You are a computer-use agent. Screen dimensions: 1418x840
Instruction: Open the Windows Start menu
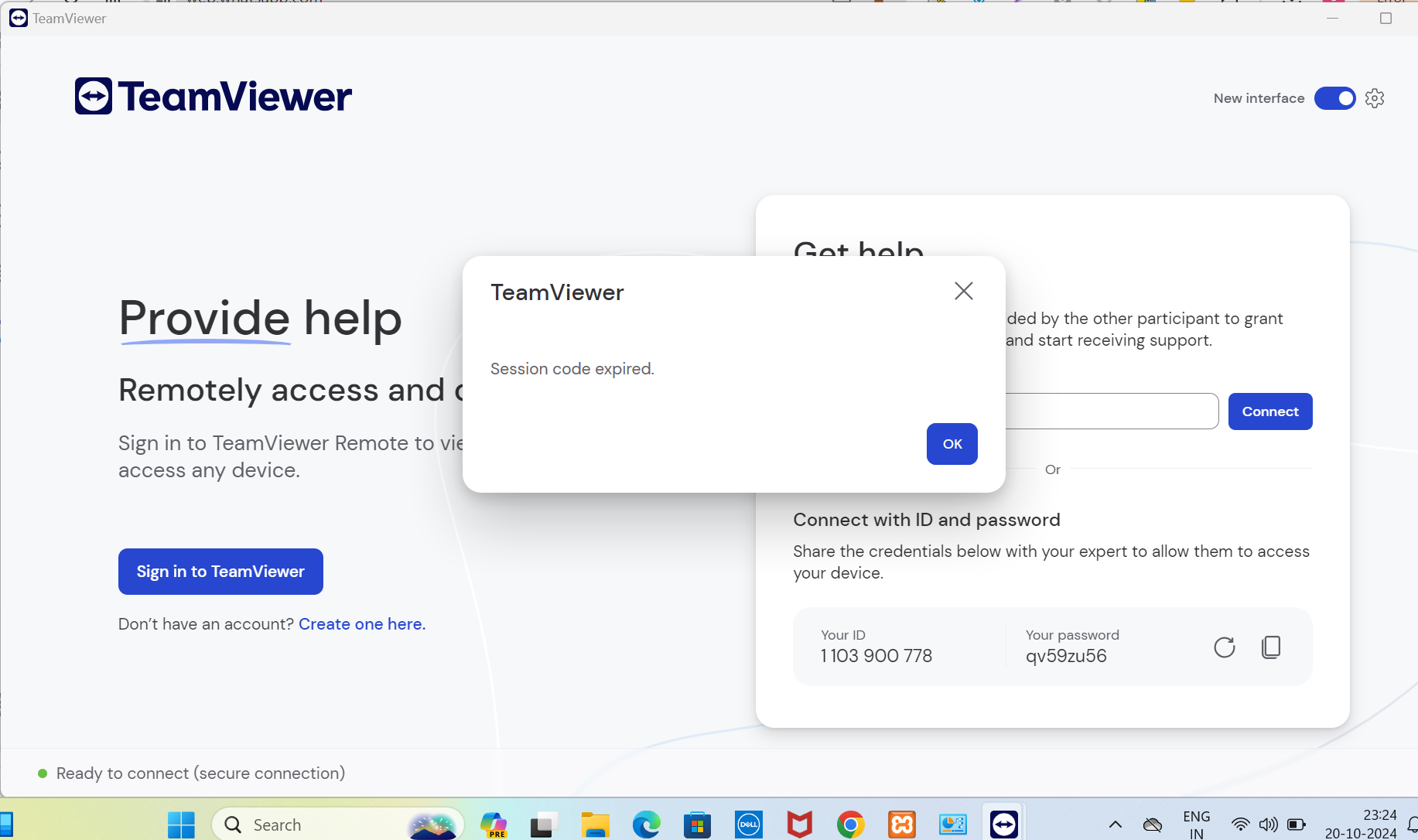(x=181, y=825)
